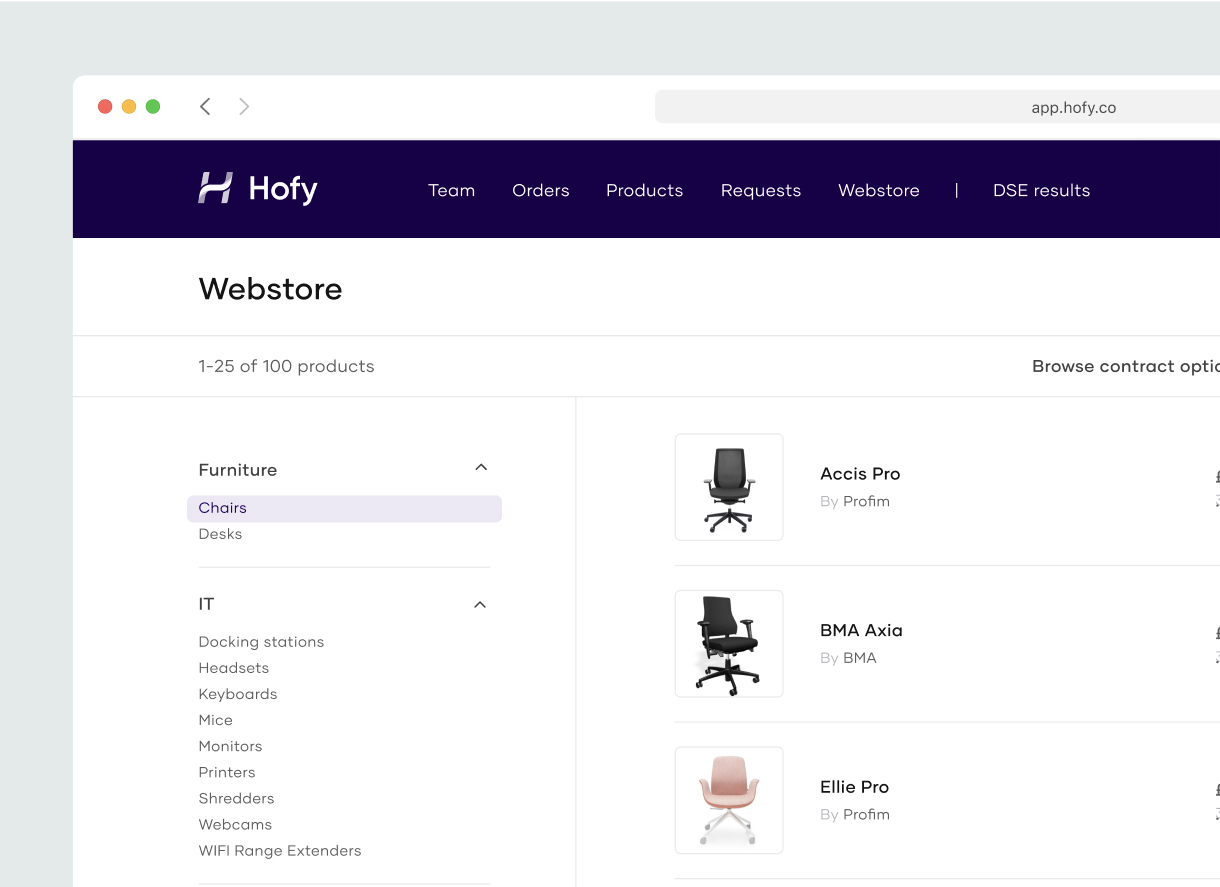Open the Team menu item
1220x887 pixels.
tap(451, 190)
